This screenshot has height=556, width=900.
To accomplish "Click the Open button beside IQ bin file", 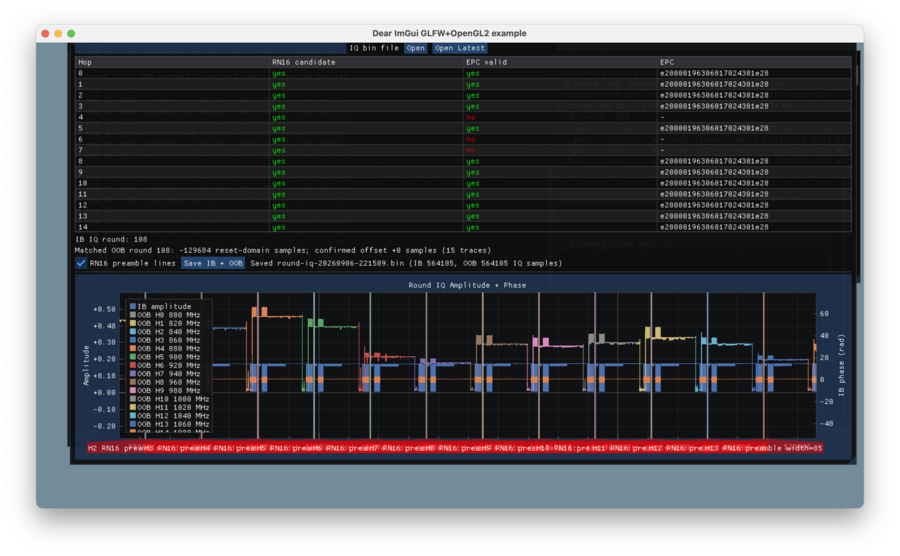I will [x=415, y=48].
